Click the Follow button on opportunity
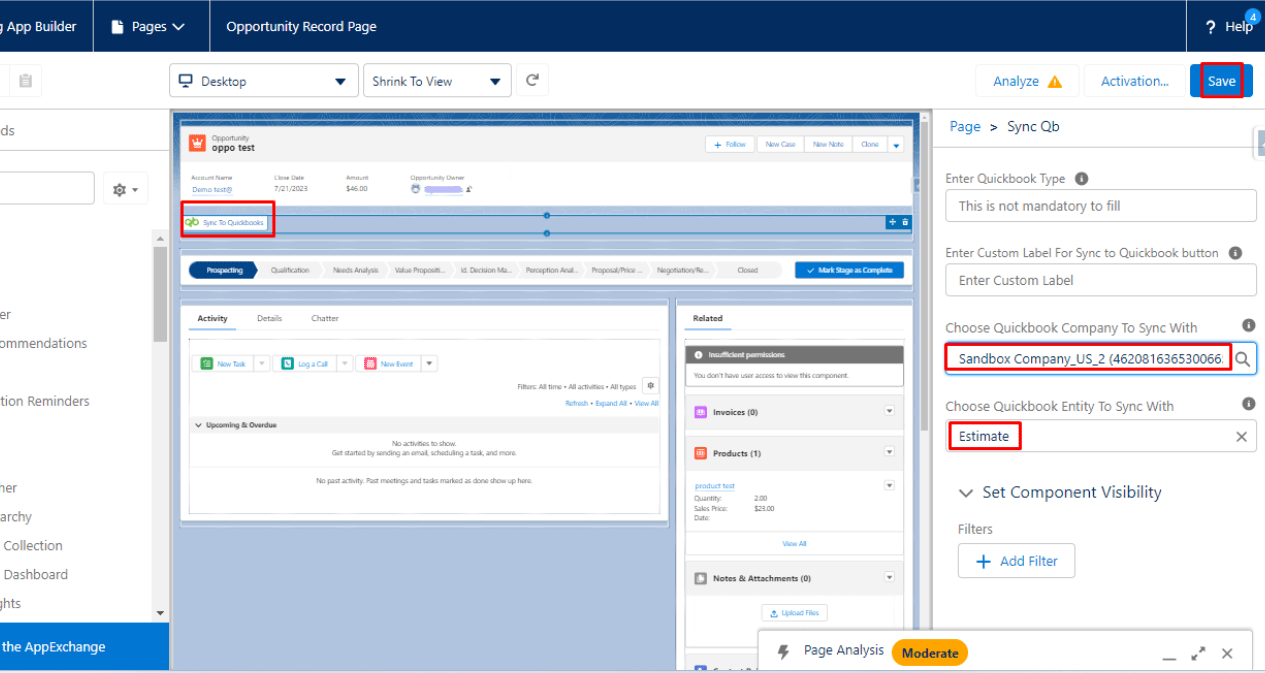The height and width of the screenshot is (673, 1265). coord(729,145)
